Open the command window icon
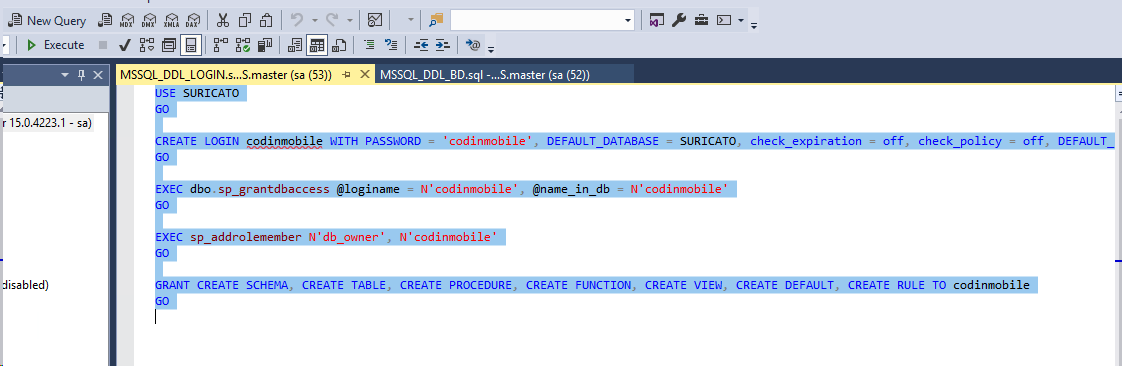This screenshot has width=1122, height=366. (723, 21)
